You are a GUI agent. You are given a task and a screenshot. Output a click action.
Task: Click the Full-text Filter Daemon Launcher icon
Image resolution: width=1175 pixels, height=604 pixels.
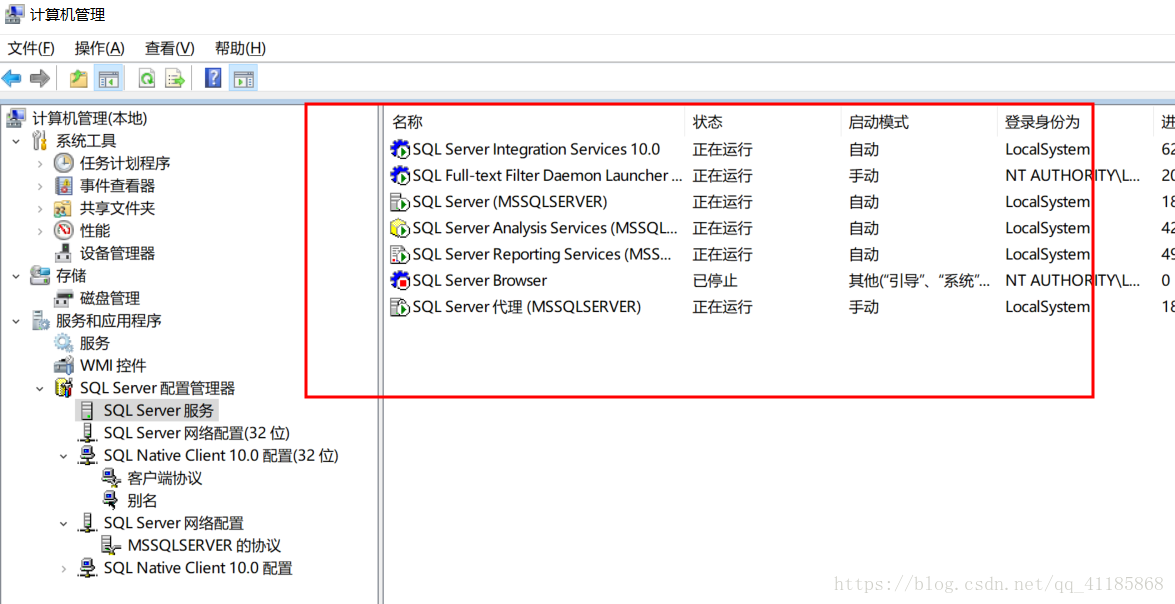tap(400, 175)
